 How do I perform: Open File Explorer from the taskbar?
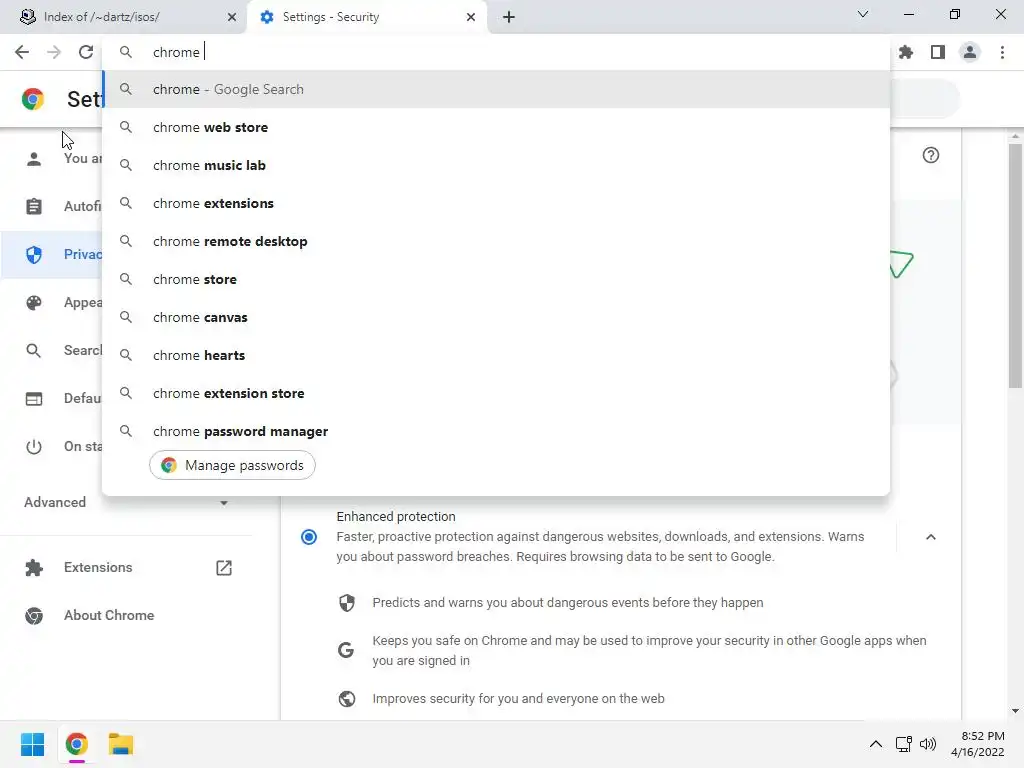pos(121,744)
